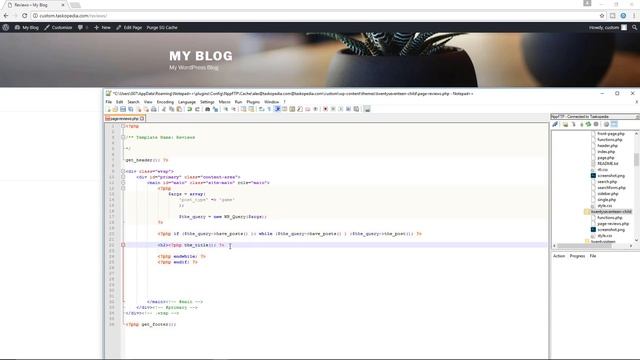Click the Redo toolbar icon
The width and height of the screenshot is (640, 360).
[197, 109]
